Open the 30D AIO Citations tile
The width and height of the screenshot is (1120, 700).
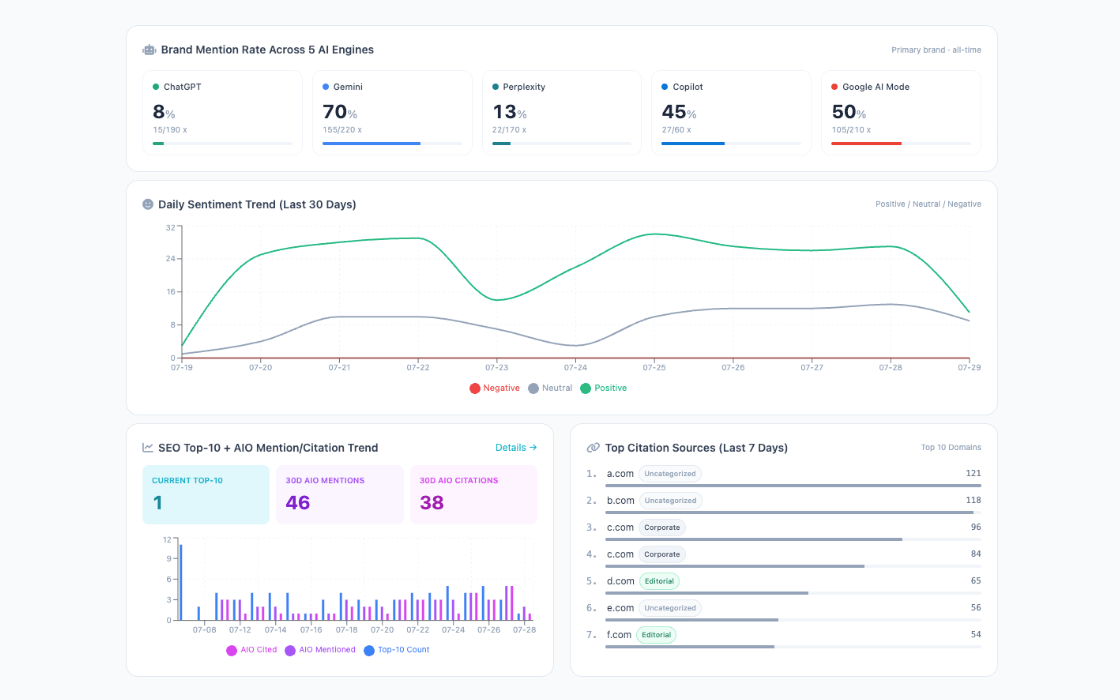(474, 494)
